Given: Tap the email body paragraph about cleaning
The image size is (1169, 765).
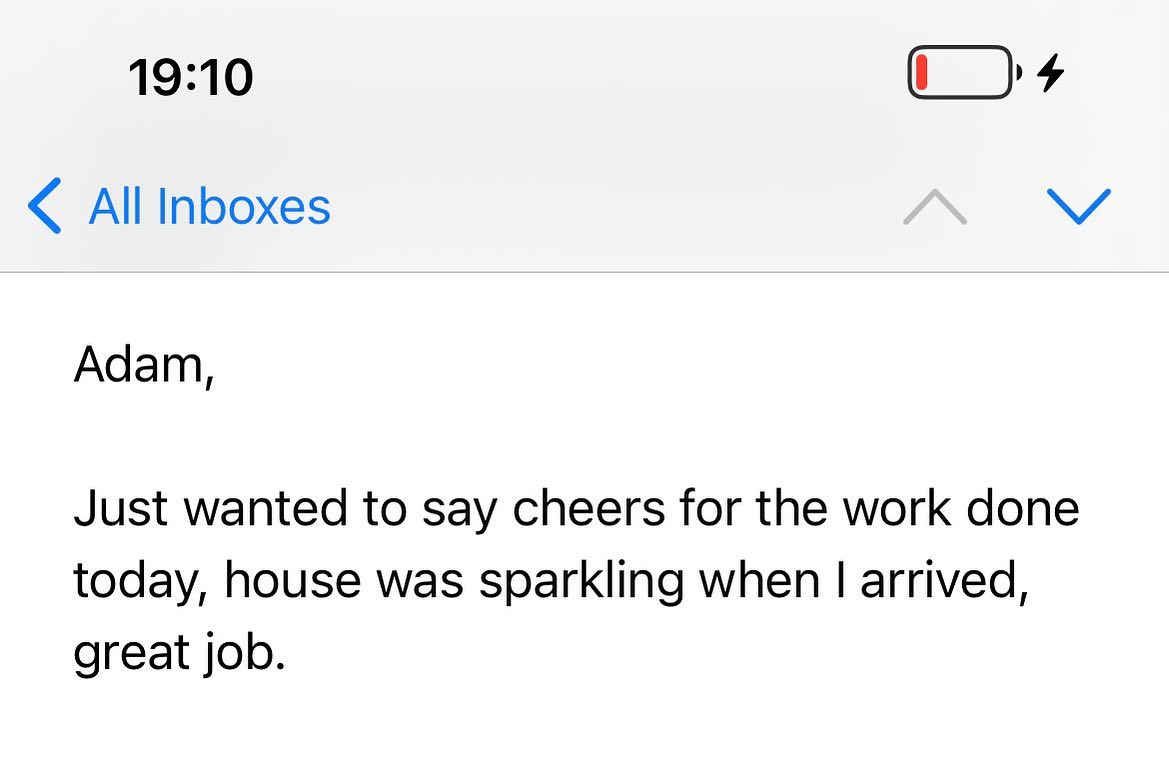Looking at the screenshot, I should (x=575, y=578).
